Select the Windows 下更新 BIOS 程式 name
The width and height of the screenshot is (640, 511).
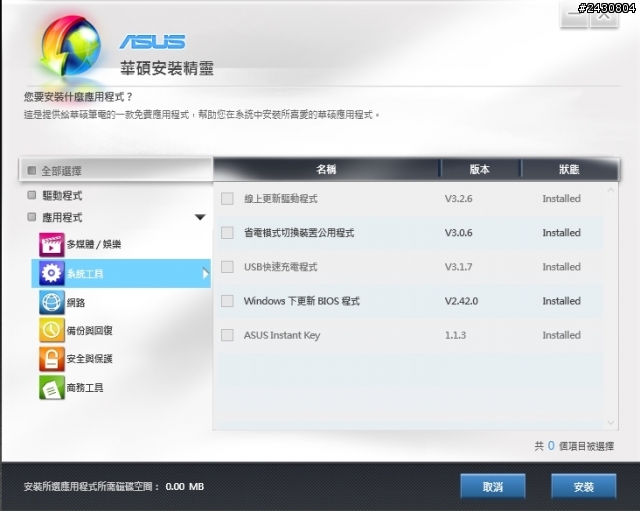tap(302, 301)
